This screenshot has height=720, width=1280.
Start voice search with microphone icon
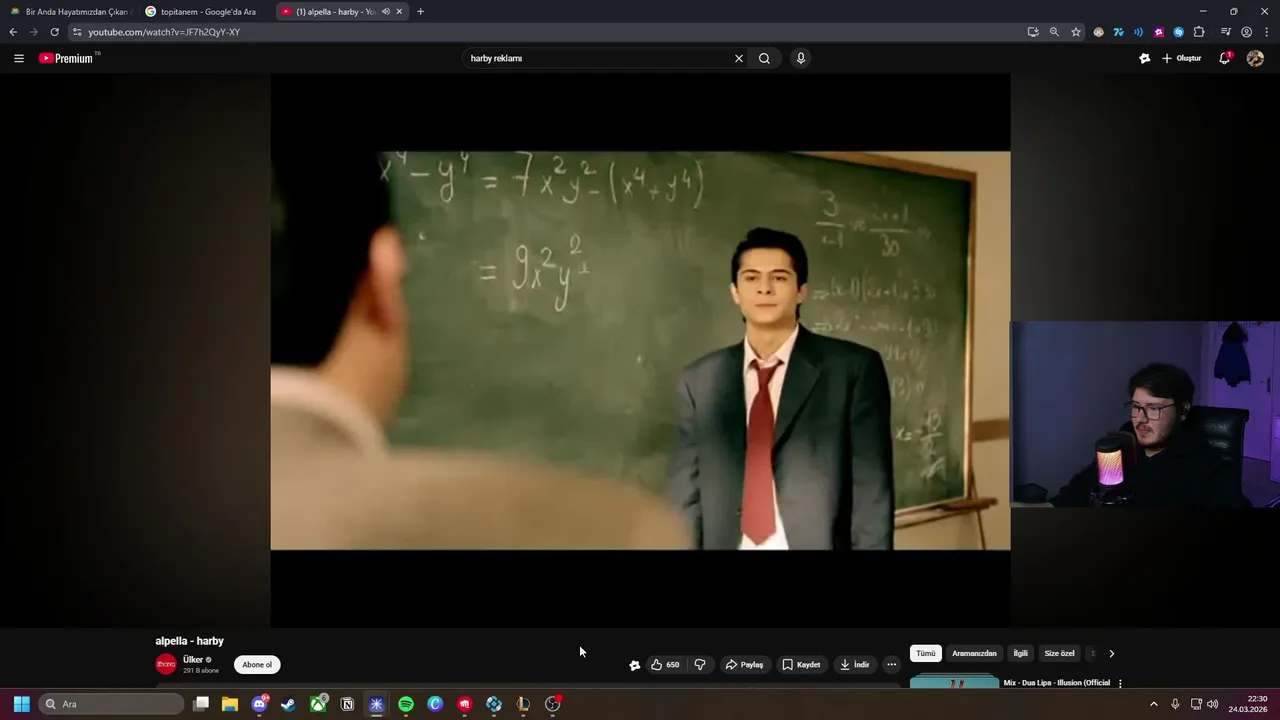click(x=800, y=58)
